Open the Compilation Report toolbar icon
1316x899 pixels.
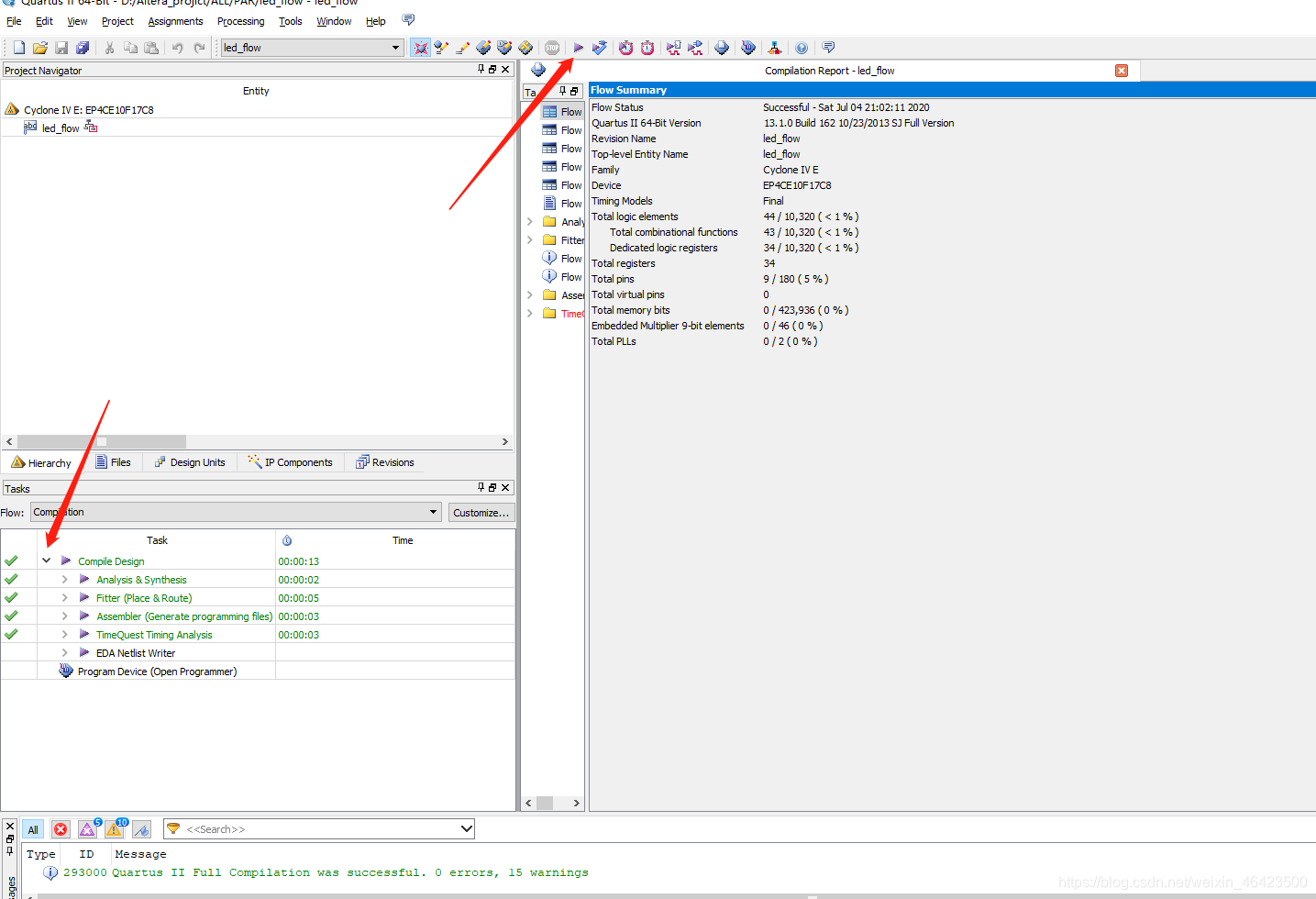click(722, 48)
